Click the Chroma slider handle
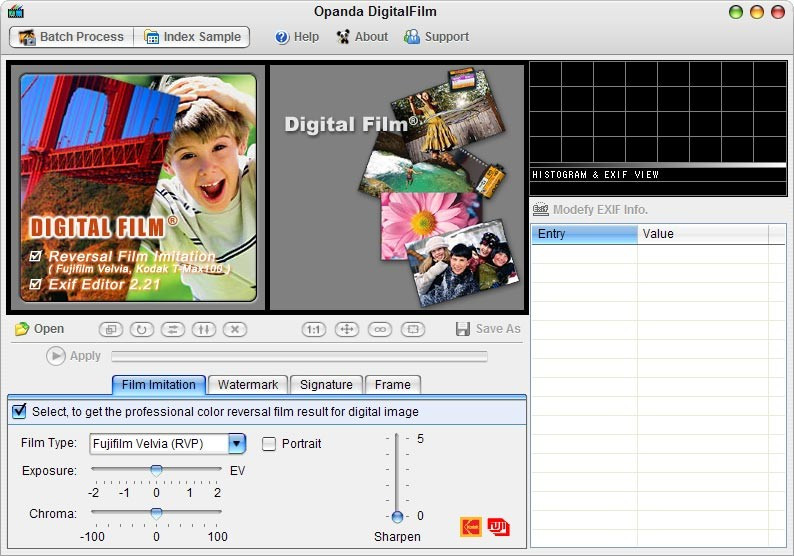Viewport: 794px width, 556px height. pyautogui.click(x=156, y=513)
